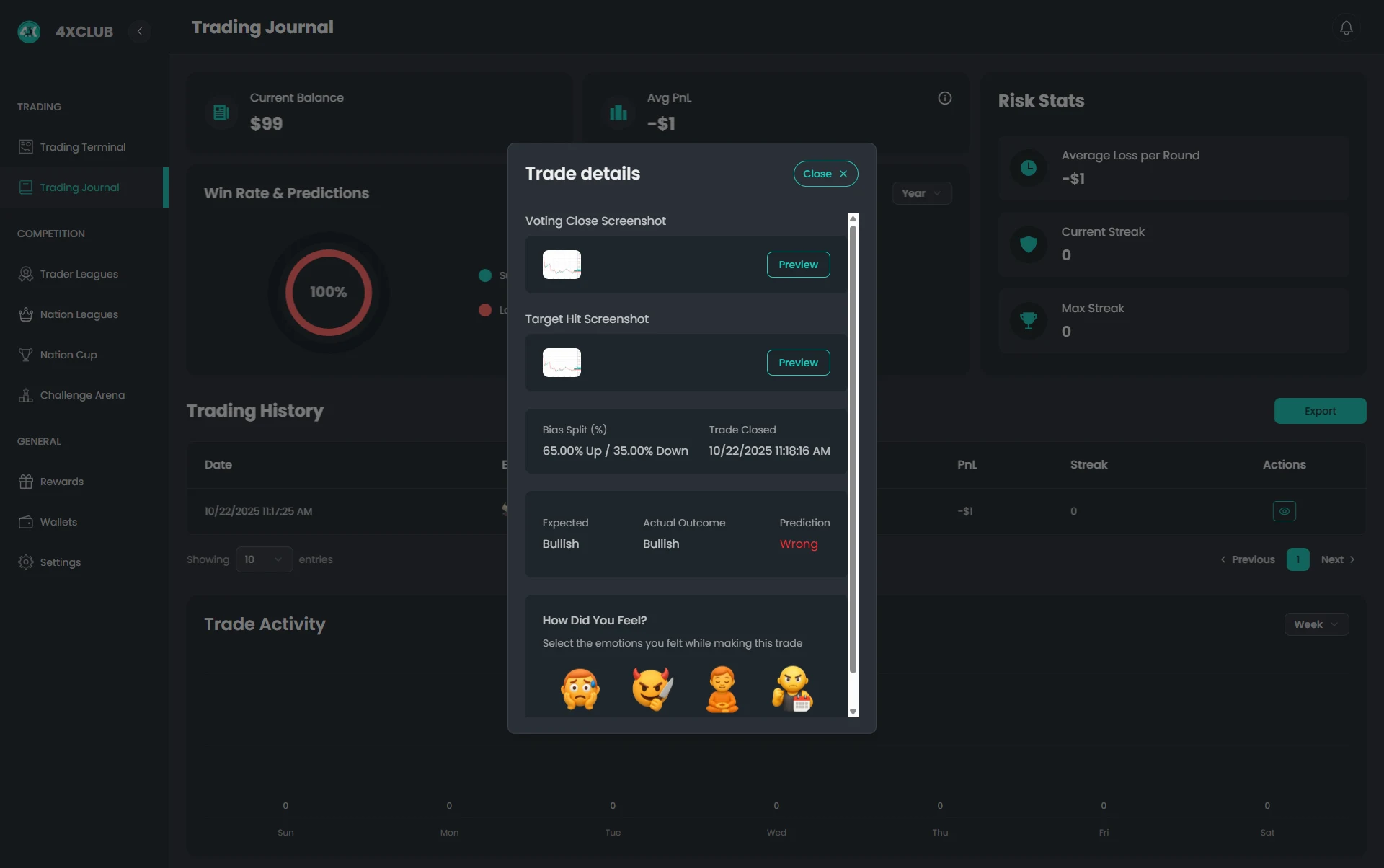The image size is (1384, 868).
Task: Preview the Voting Close Screenshot
Action: [798, 265]
